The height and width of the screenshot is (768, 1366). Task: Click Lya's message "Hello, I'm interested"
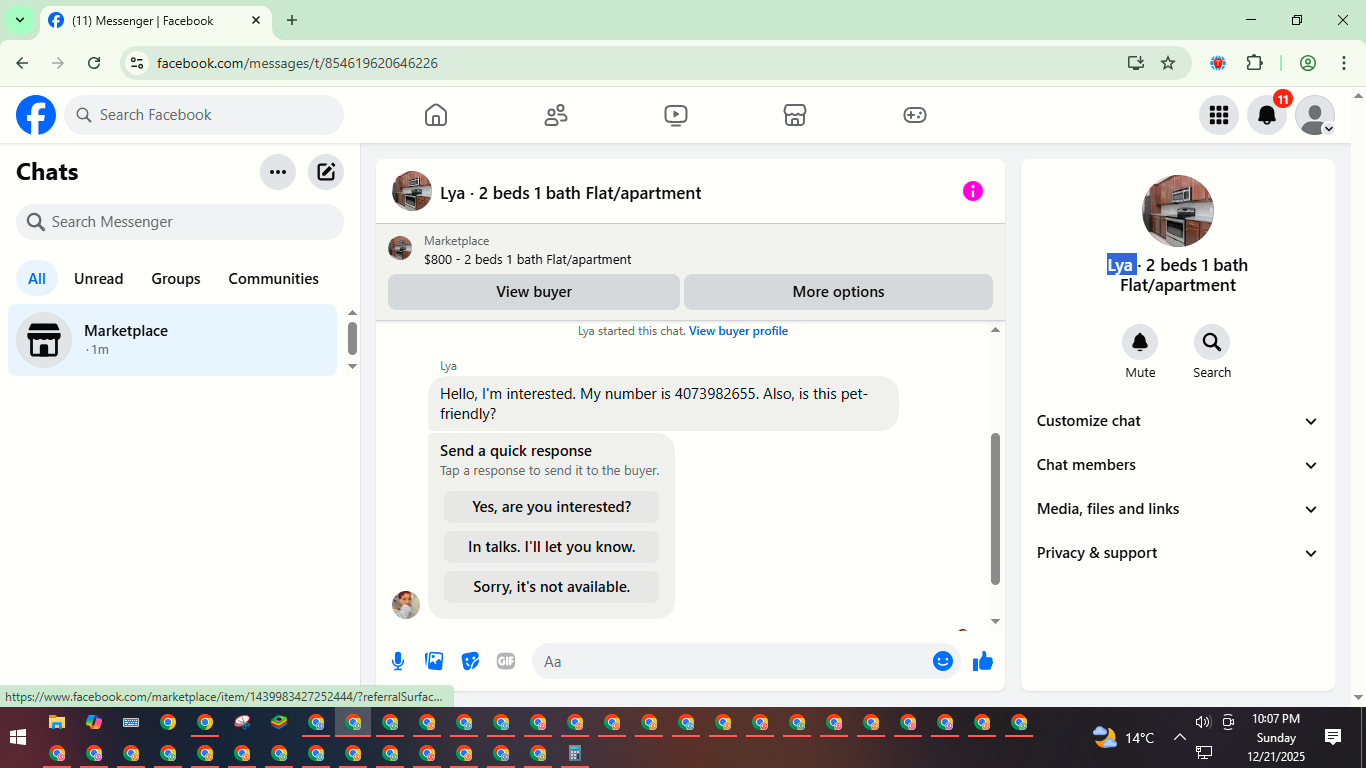pos(663,403)
